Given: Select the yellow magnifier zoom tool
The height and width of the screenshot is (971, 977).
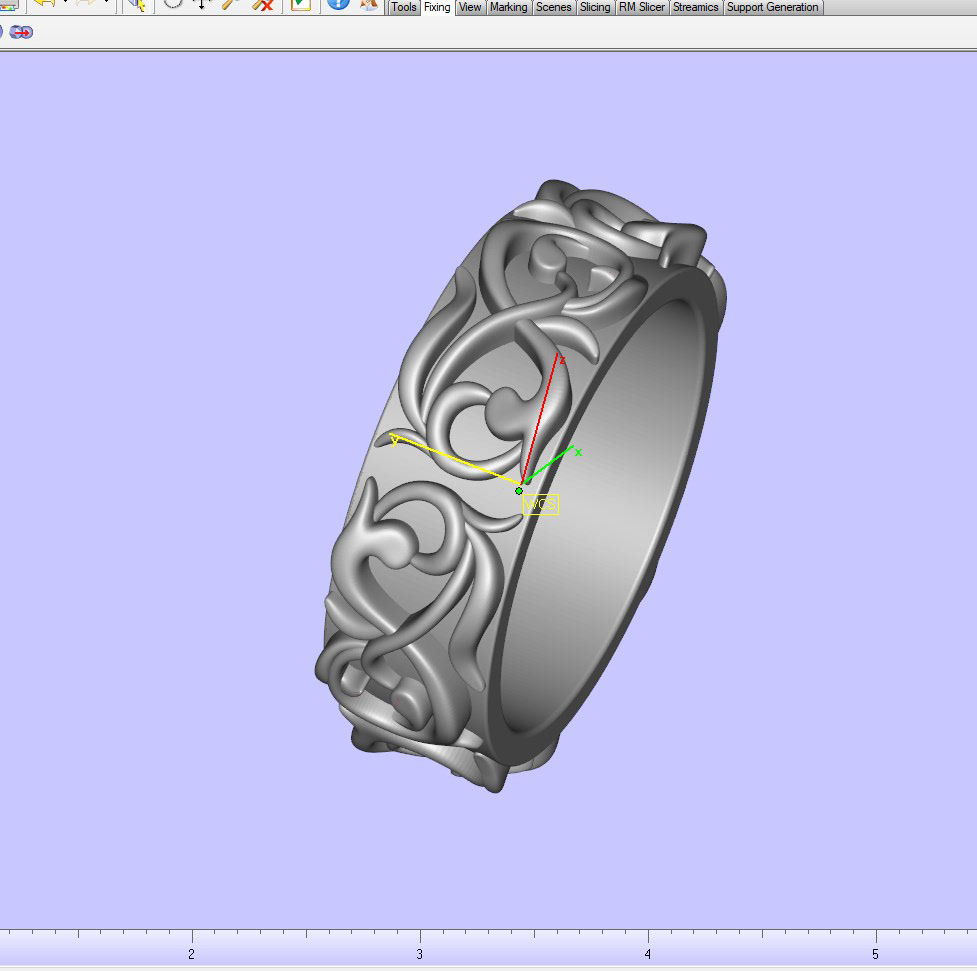Looking at the screenshot, I should pos(231,4).
